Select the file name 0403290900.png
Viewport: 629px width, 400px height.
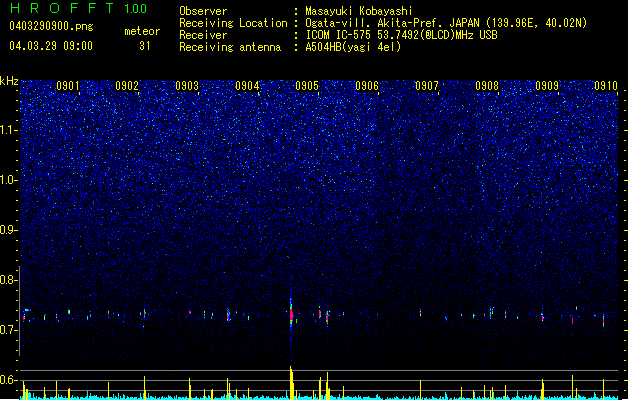[51, 26]
